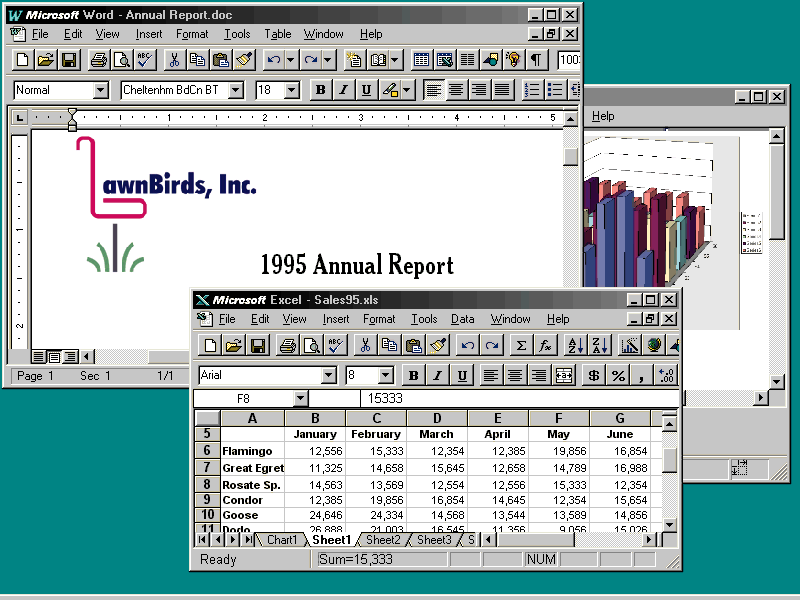Click the AutoSum icon in Excel toolbar

[521, 346]
